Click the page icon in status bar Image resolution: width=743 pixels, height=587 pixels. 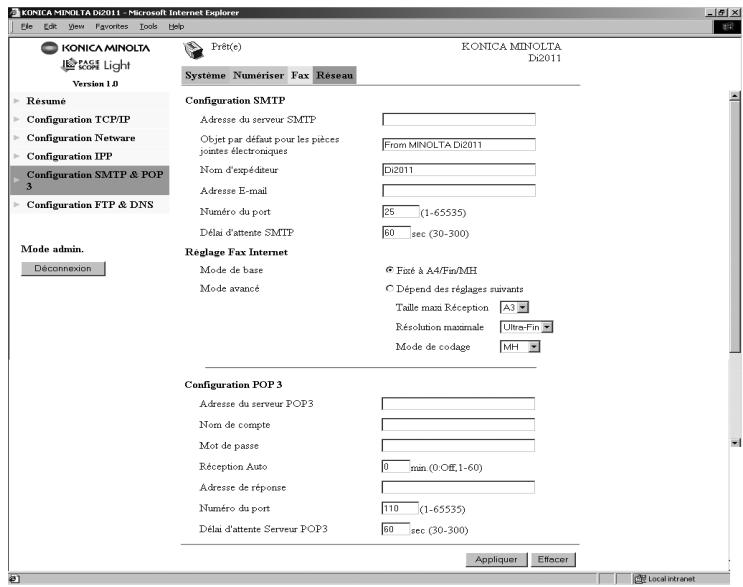point(14,578)
